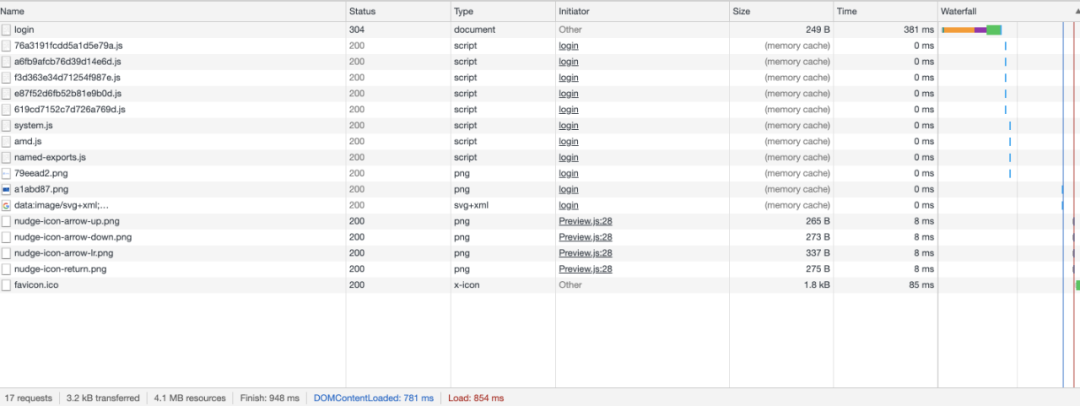Click the file icon beside amd.js

click(x=6, y=141)
